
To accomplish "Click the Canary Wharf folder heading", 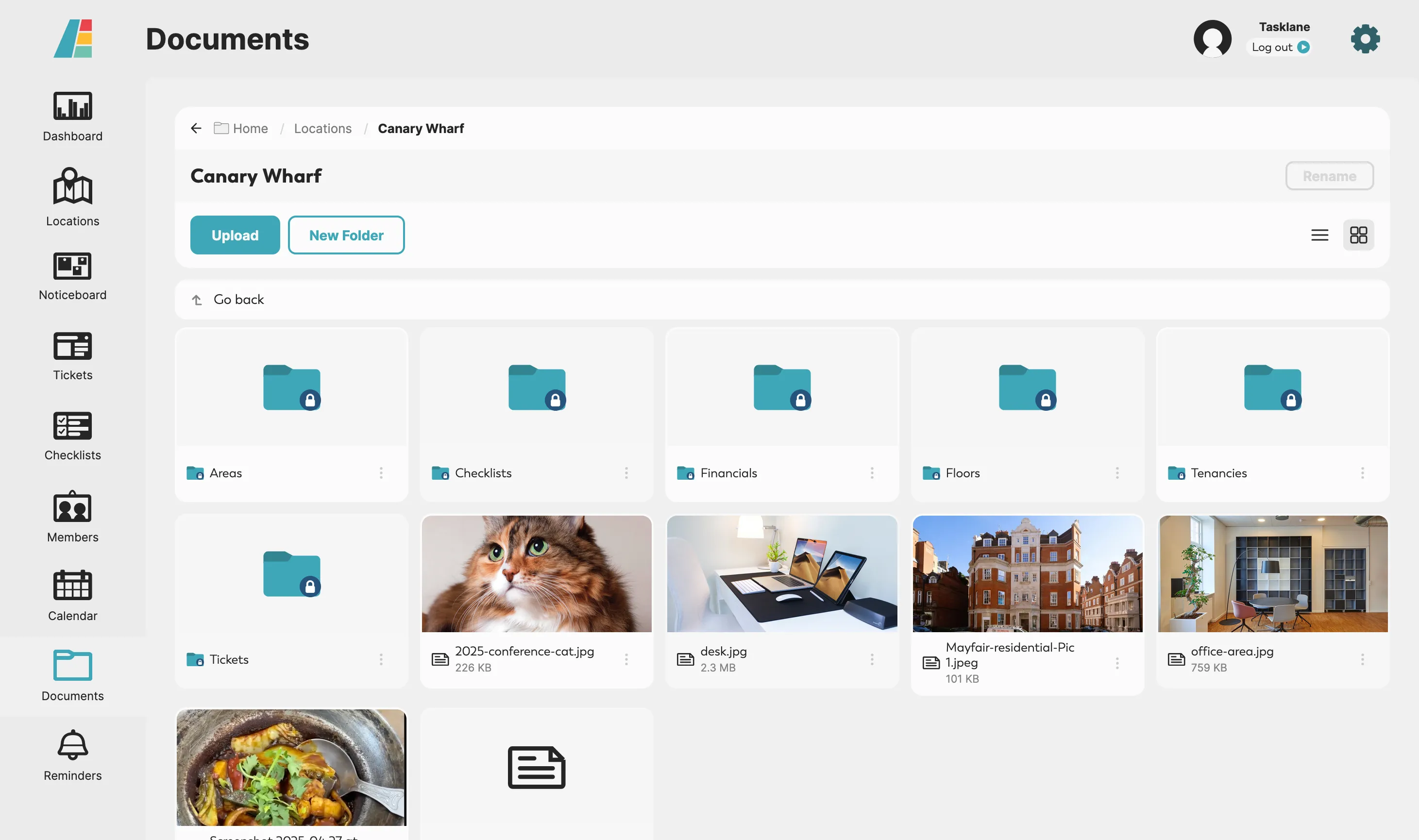I will (256, 176).
